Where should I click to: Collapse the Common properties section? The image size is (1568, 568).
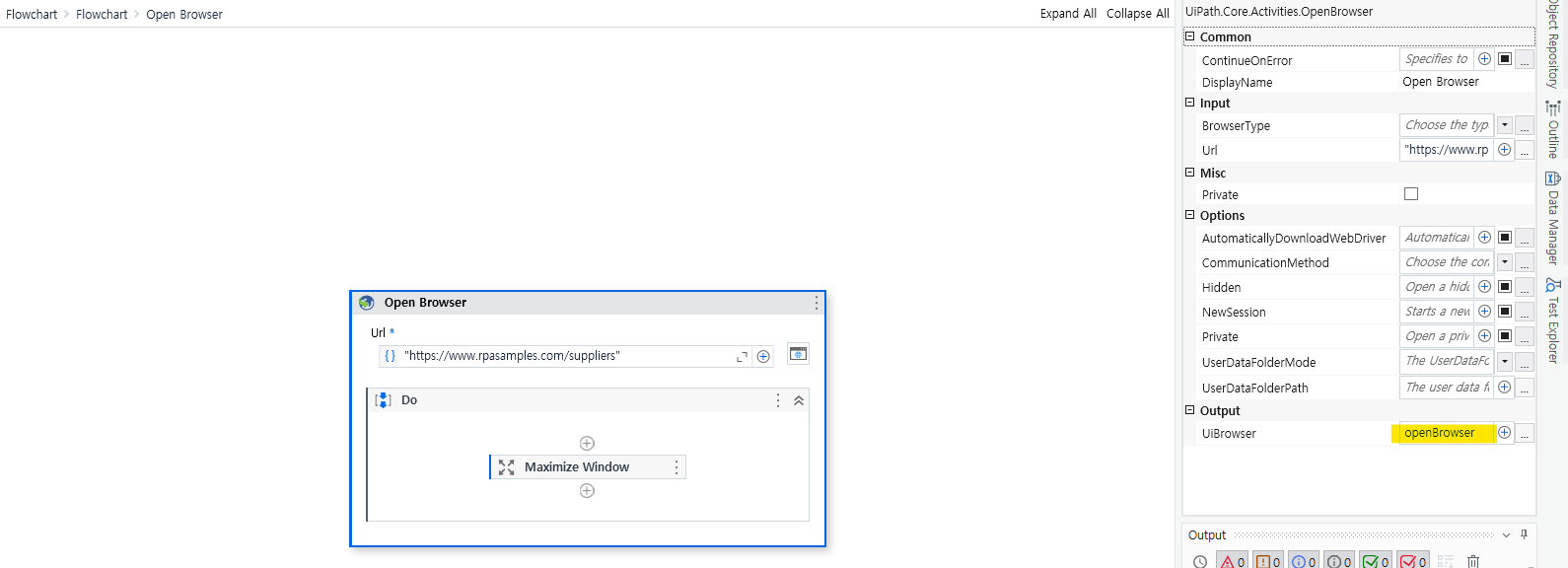click(1189, 36)
